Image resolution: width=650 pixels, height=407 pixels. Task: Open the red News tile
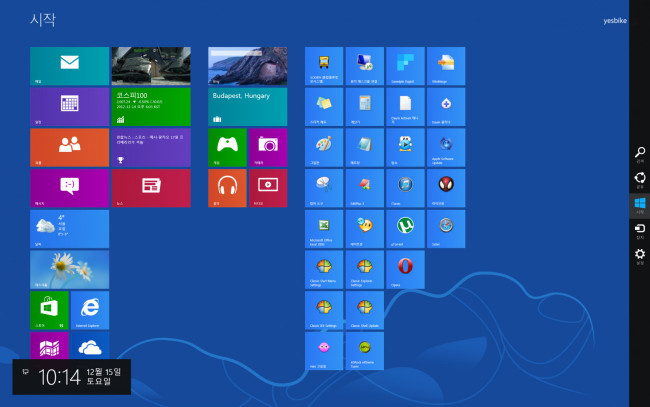[x=150, y=188]
